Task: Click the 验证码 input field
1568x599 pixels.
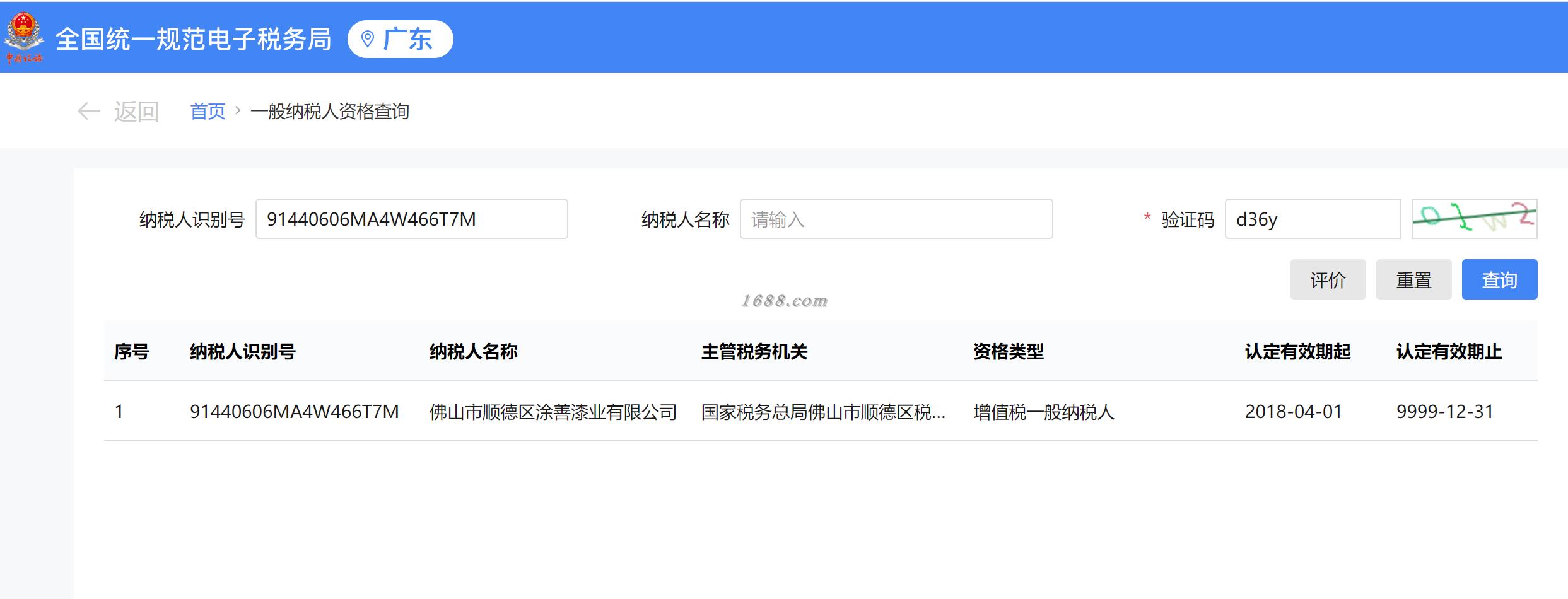Action: tap(1313, 219)
